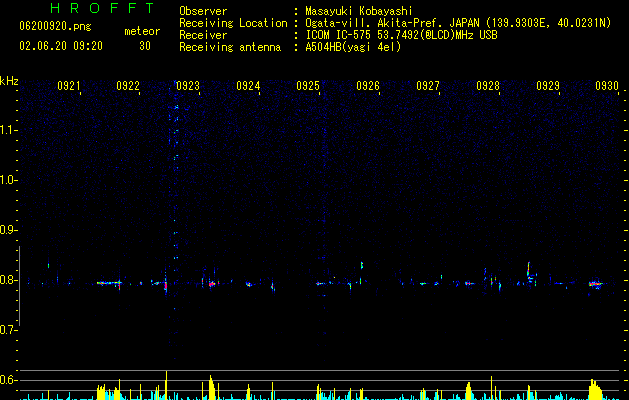
Task: Select the file name 06200920.png
Action: (x=55, y=27)
